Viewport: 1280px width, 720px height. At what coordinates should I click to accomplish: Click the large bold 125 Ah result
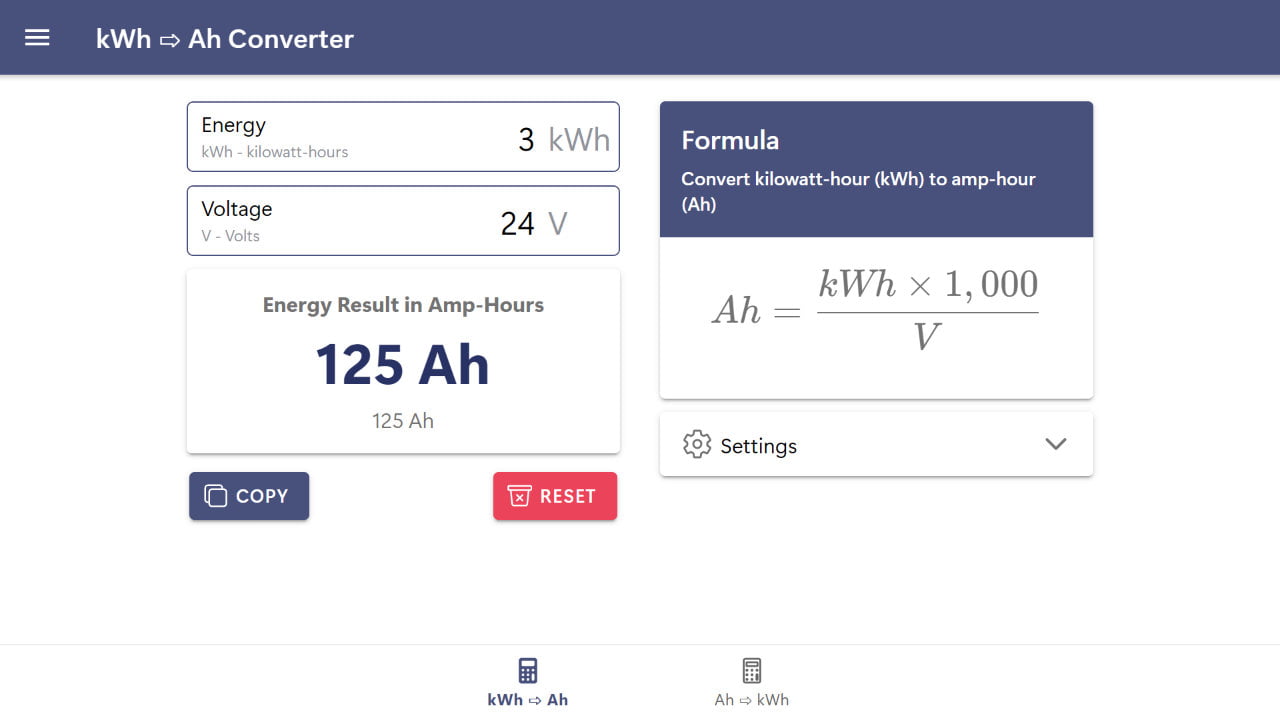click(x=402, y=364)
